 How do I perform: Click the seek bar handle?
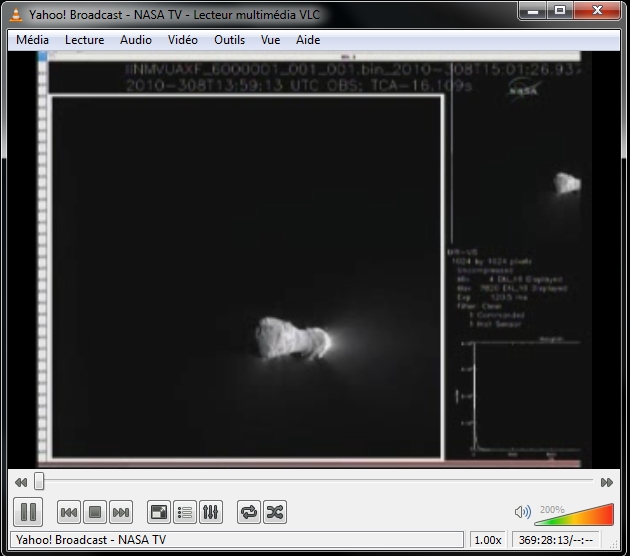click(x=39, y=481)
